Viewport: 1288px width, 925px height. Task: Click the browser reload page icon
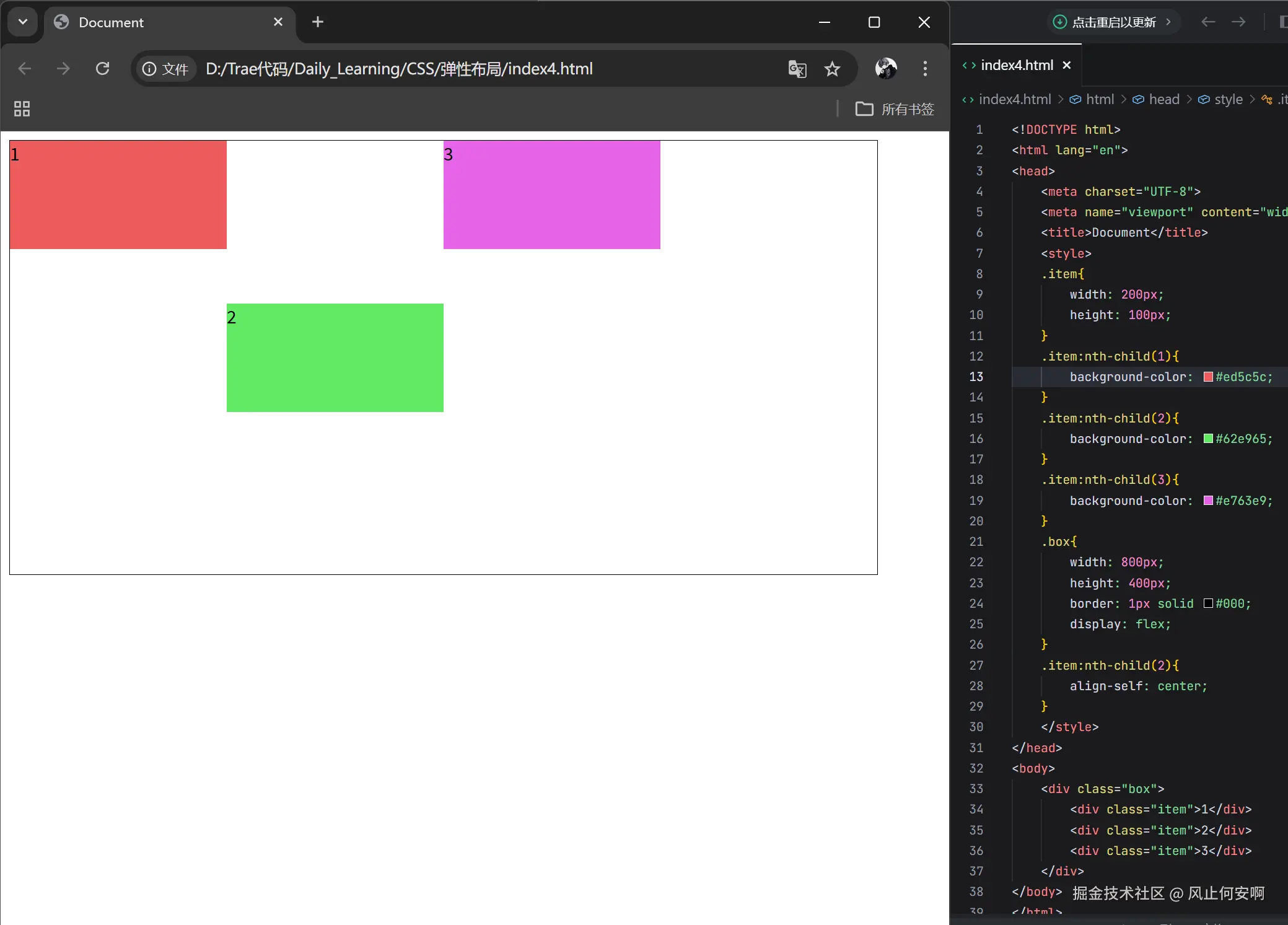click(x=103, y=69)
